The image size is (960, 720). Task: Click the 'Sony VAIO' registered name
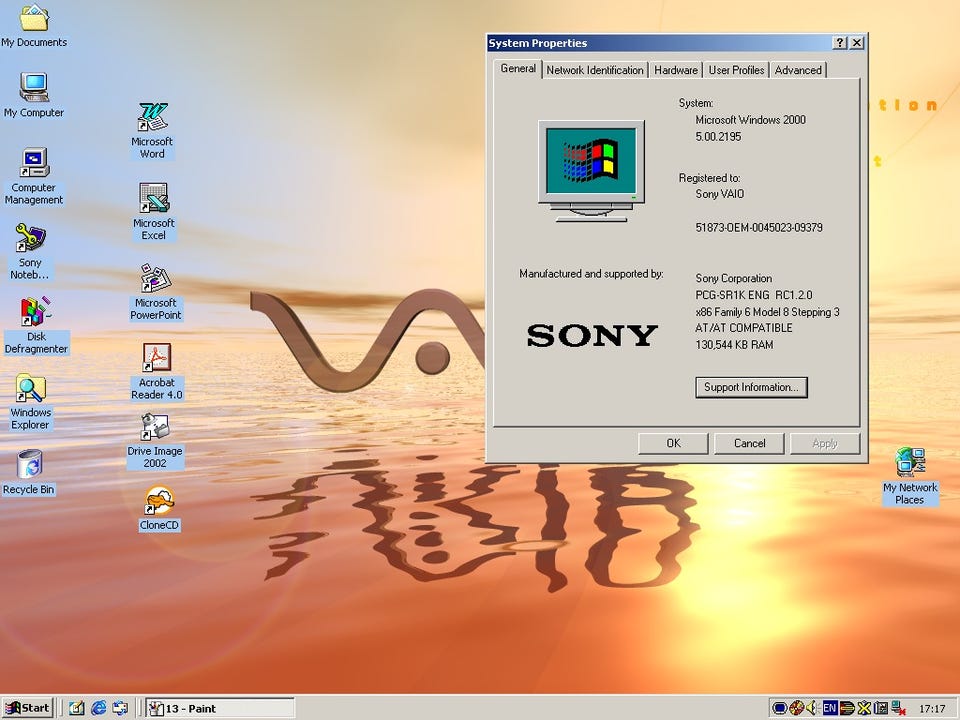(x=720, y=194)
